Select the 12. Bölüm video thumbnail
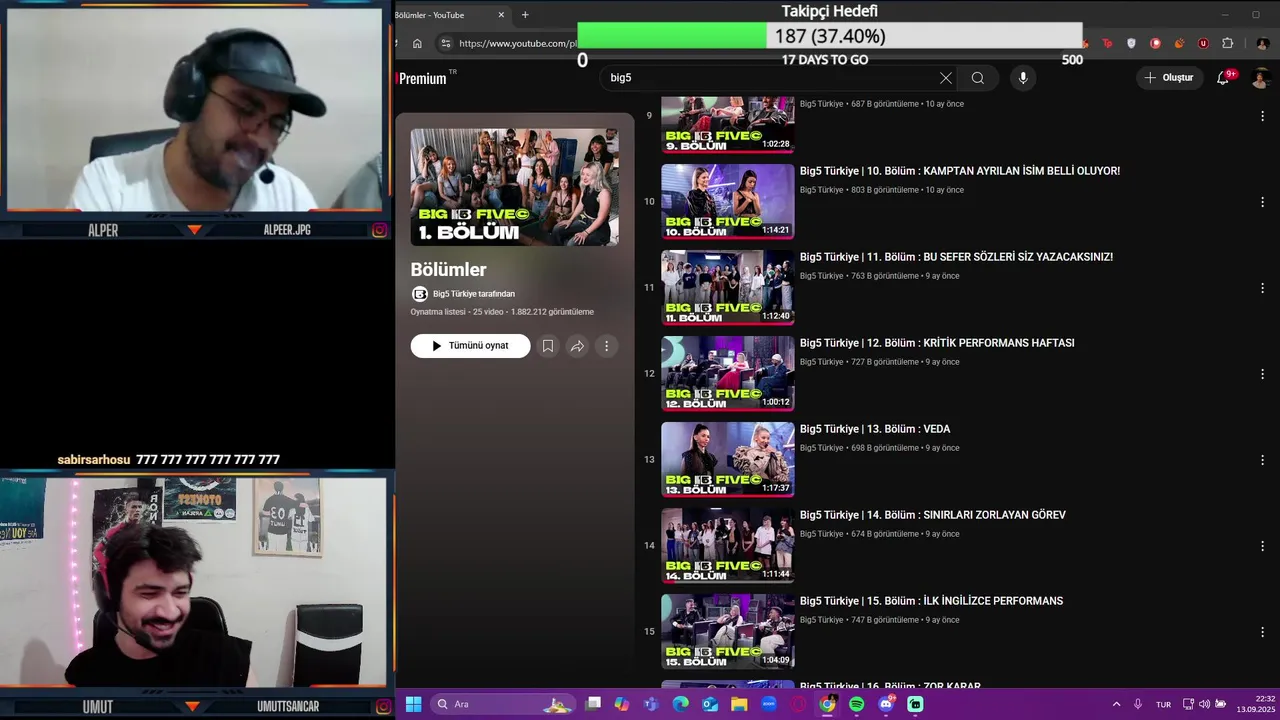The width and height of the screenshot is (1280, 720). 728,373
